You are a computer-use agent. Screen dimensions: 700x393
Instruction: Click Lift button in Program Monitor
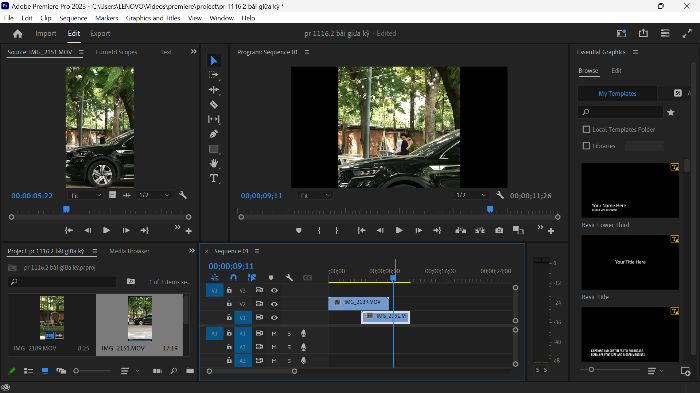coord(460,230)
